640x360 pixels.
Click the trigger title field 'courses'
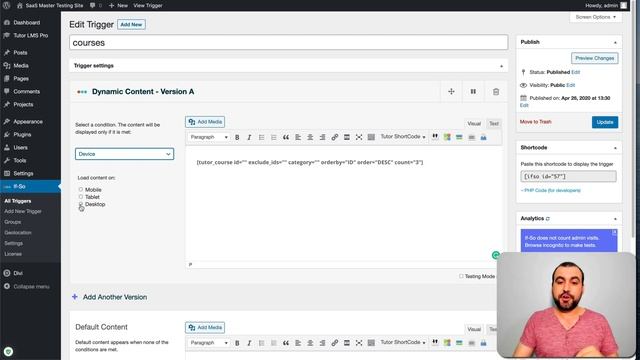tap(289, 43)
